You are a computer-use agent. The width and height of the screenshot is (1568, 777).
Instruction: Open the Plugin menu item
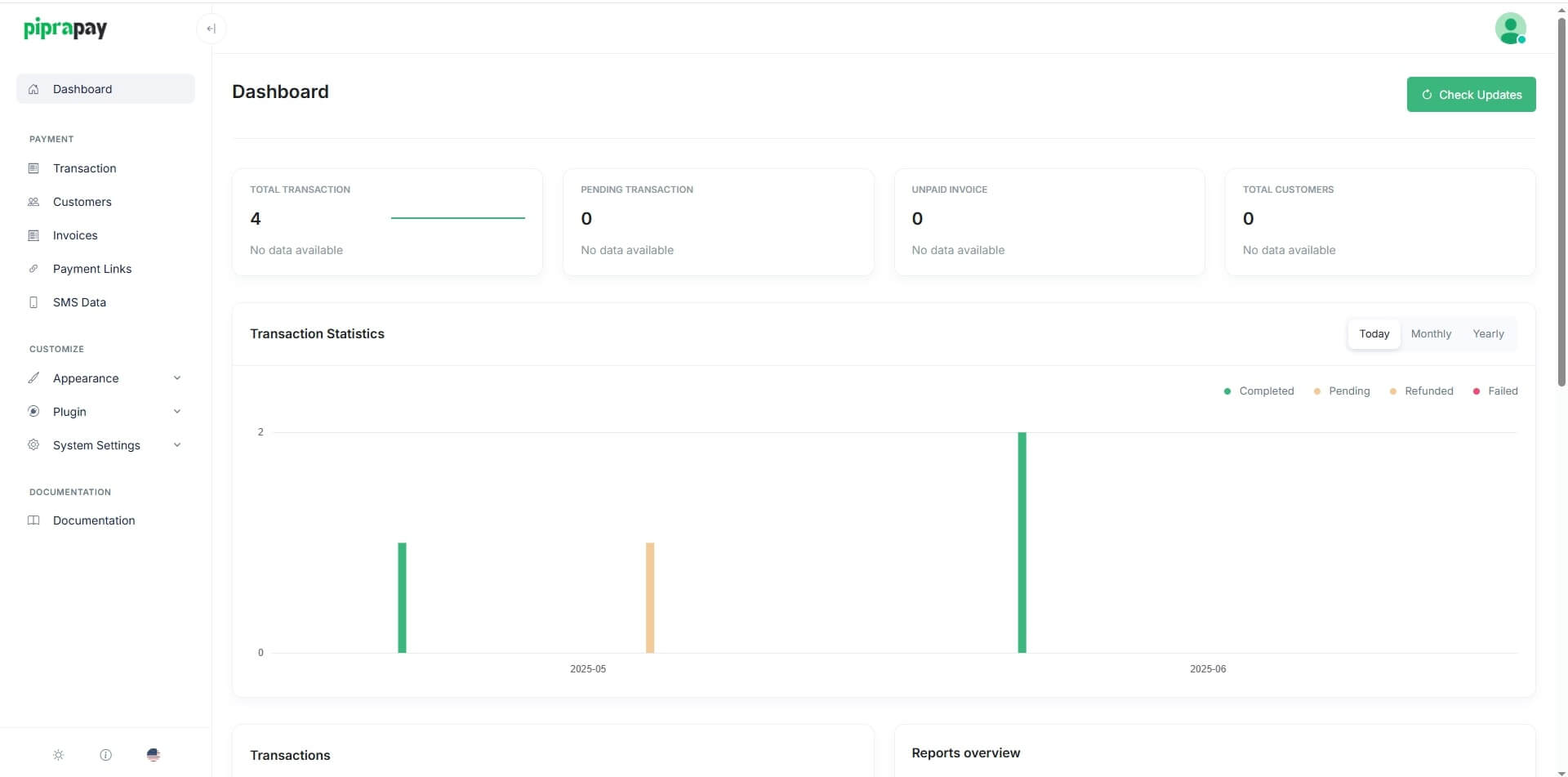click(x=105, y=412)
